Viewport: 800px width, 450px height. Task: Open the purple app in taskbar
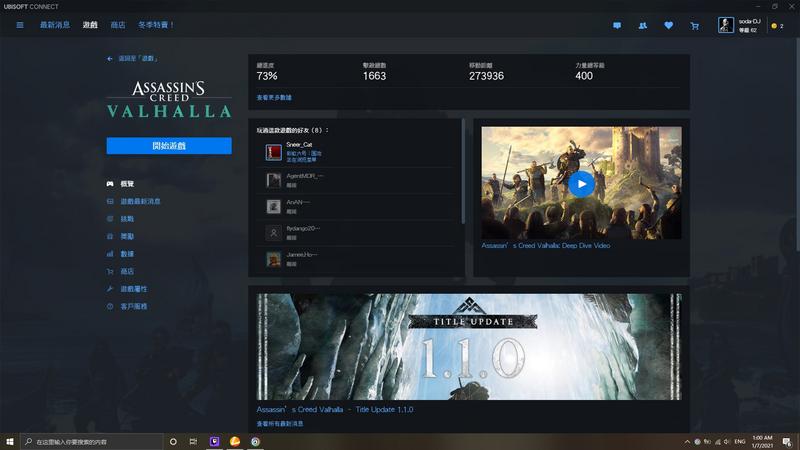coord(214,441)
